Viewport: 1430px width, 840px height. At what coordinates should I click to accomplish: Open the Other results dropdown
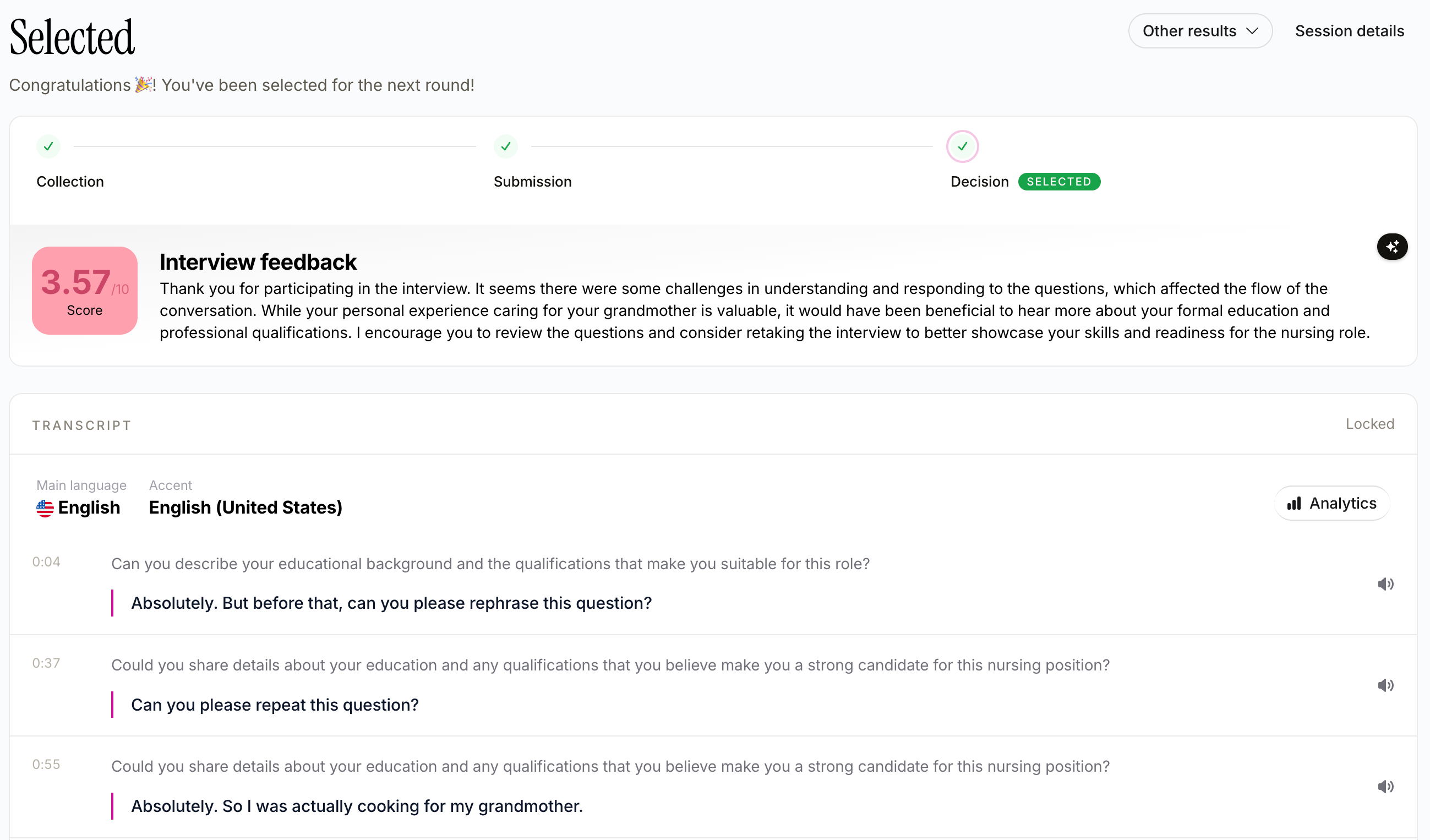click(x=1200, y=31)
